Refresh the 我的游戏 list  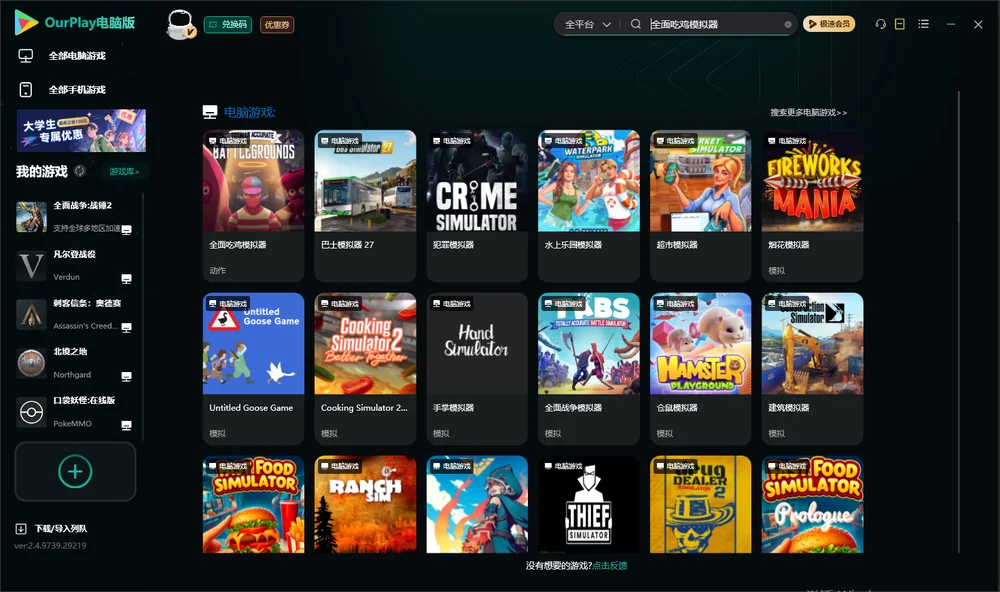80,171
